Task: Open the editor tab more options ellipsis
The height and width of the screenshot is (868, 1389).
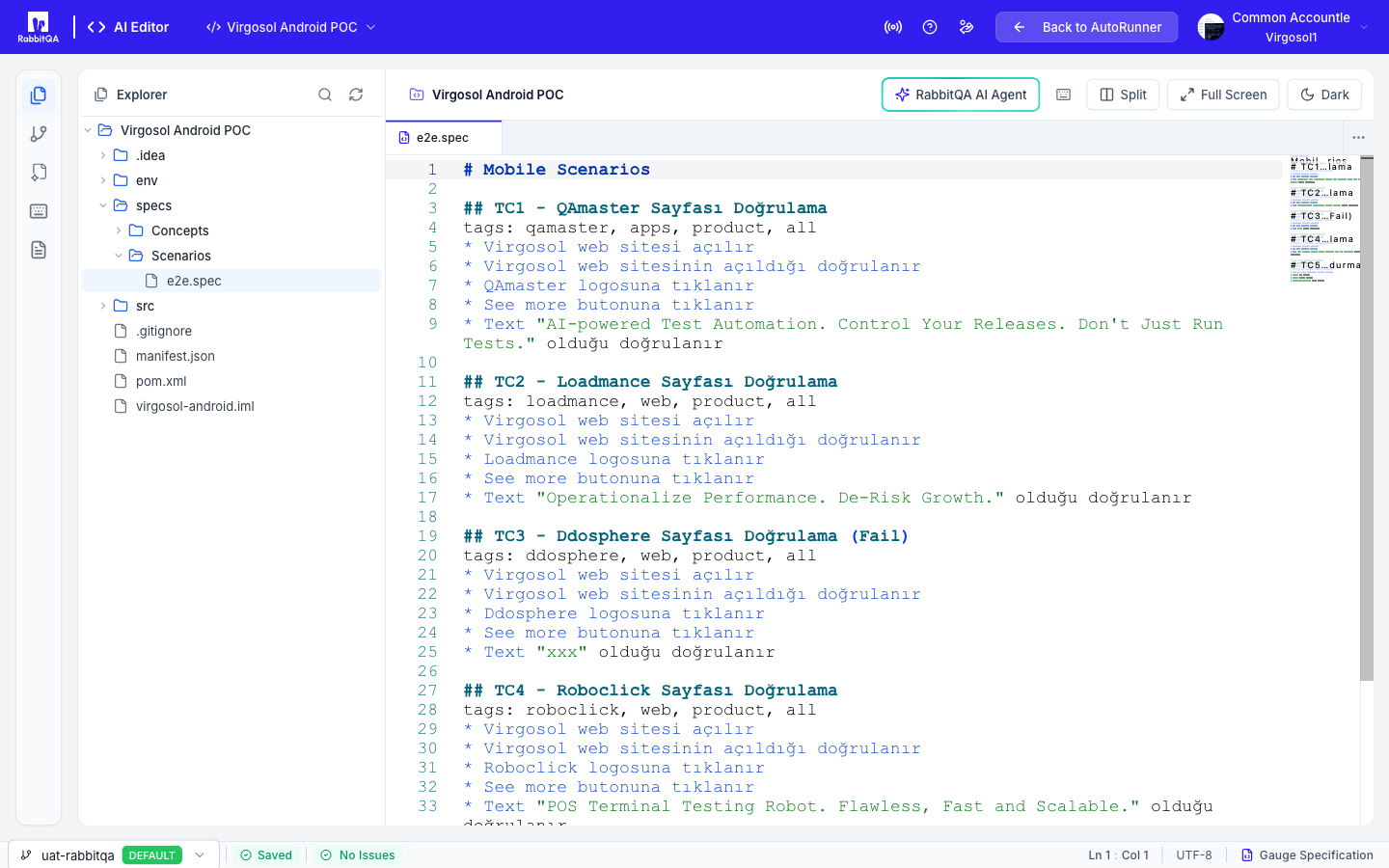Action: [1358, 137]
